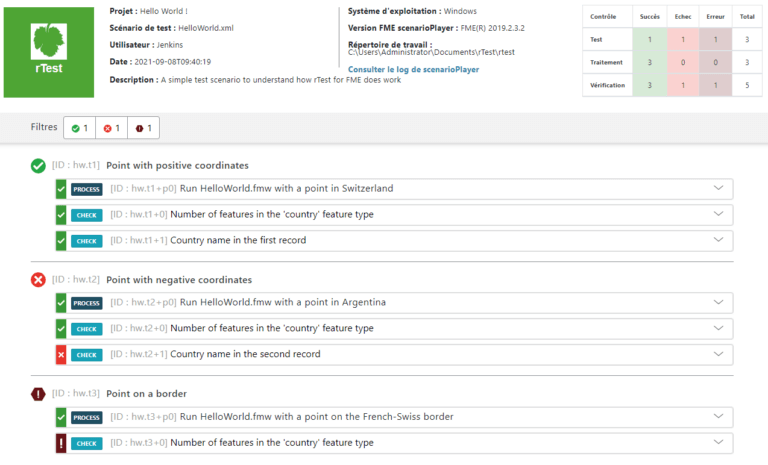Screen dimensions: 768x465
Task: Click the Traitement row success cell
Action: click(649, 62)
